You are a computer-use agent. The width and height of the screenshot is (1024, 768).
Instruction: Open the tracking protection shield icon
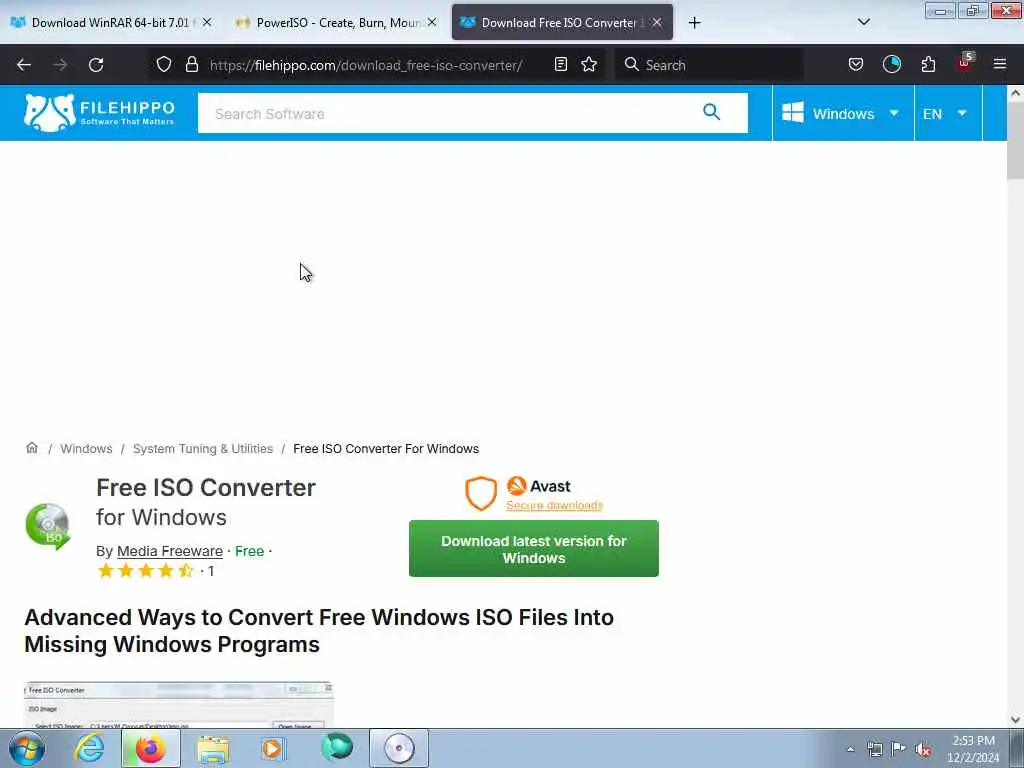click(x=164, y=64)
